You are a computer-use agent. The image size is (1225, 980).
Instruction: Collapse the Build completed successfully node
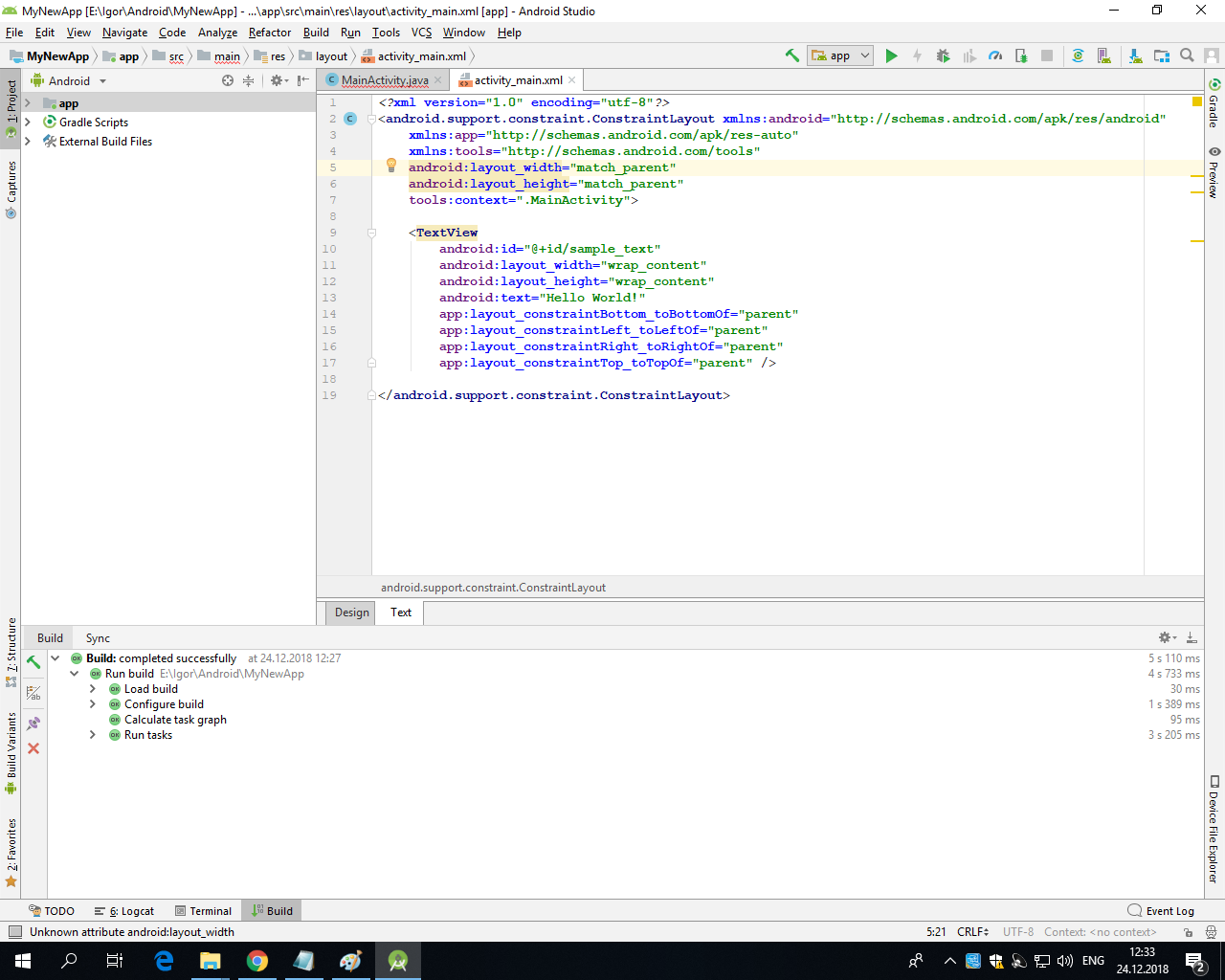click(56, 658)
